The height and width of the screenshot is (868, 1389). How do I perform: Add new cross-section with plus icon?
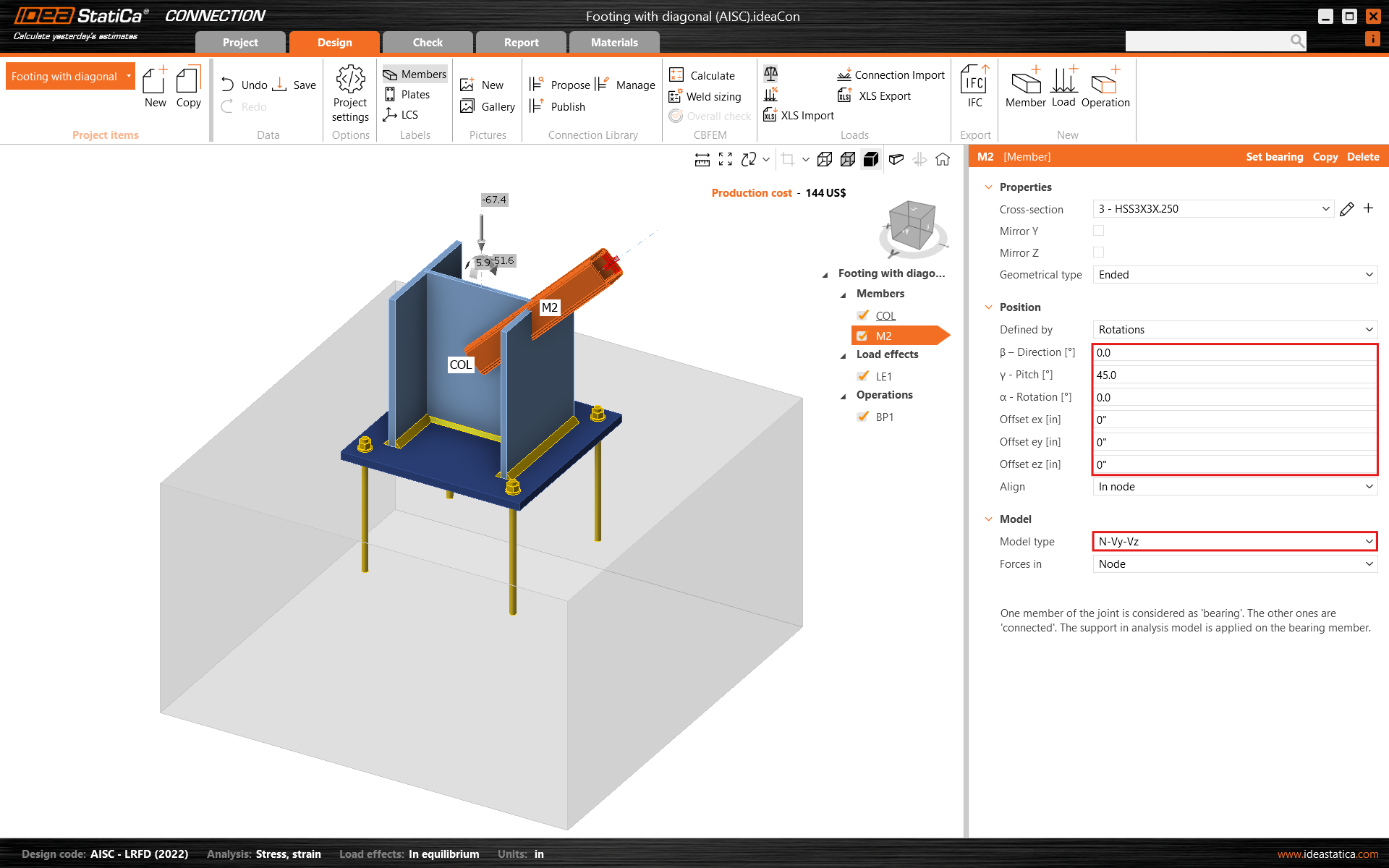pyautogui.click(x=1368, y=208)
